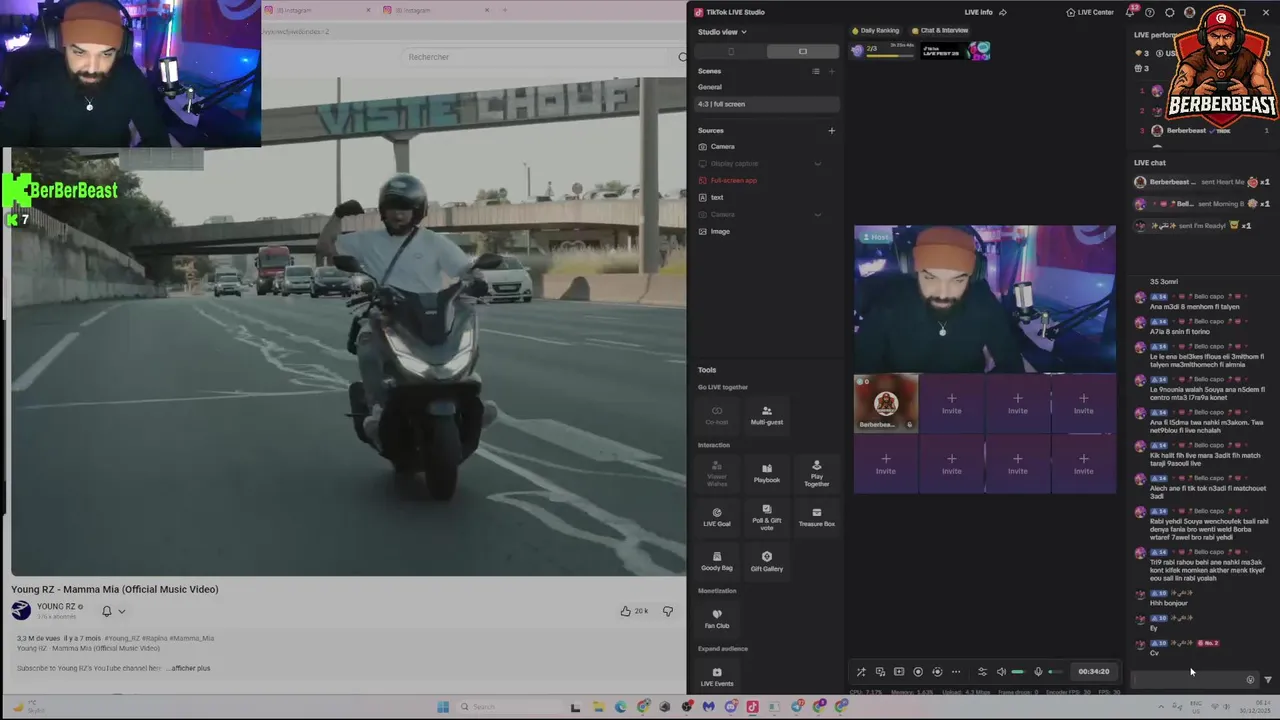Image resolution: width=1280 pixels, height=720 pixels.
Task: Open the Chat & Interview tab
Action: click(x=940, y=31)
